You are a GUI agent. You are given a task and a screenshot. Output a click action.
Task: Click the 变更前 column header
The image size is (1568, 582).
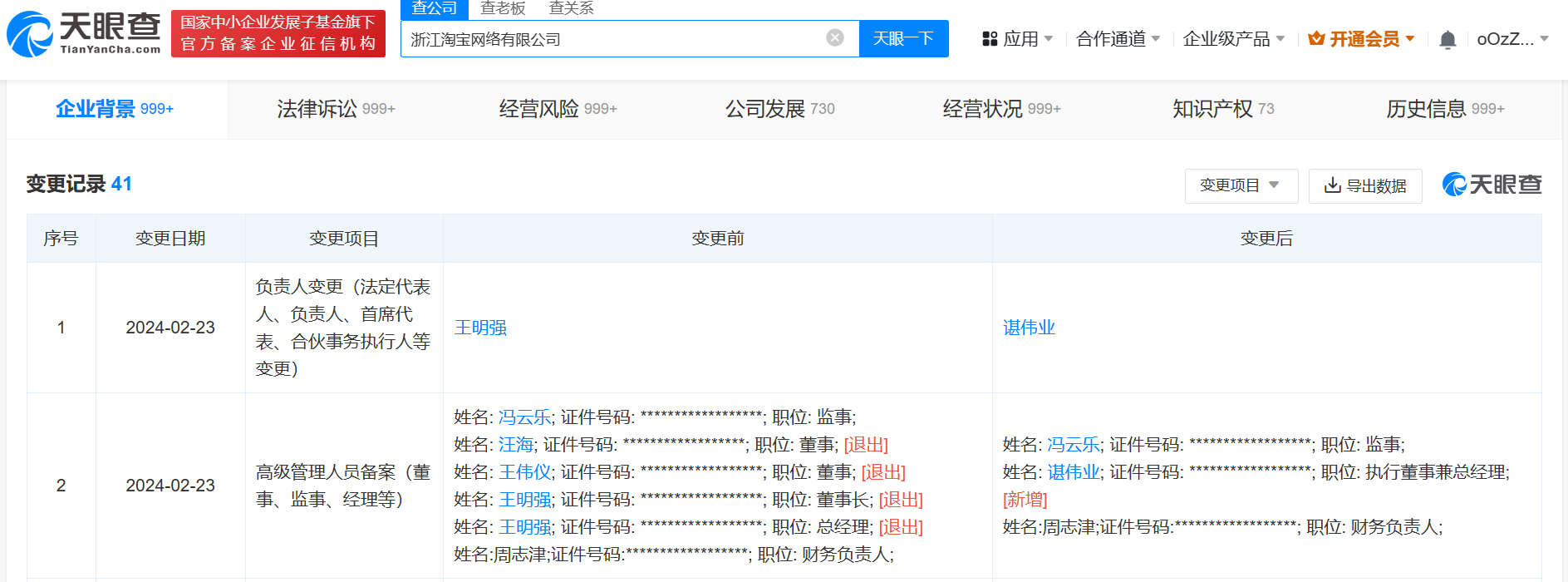coord(718,239)
